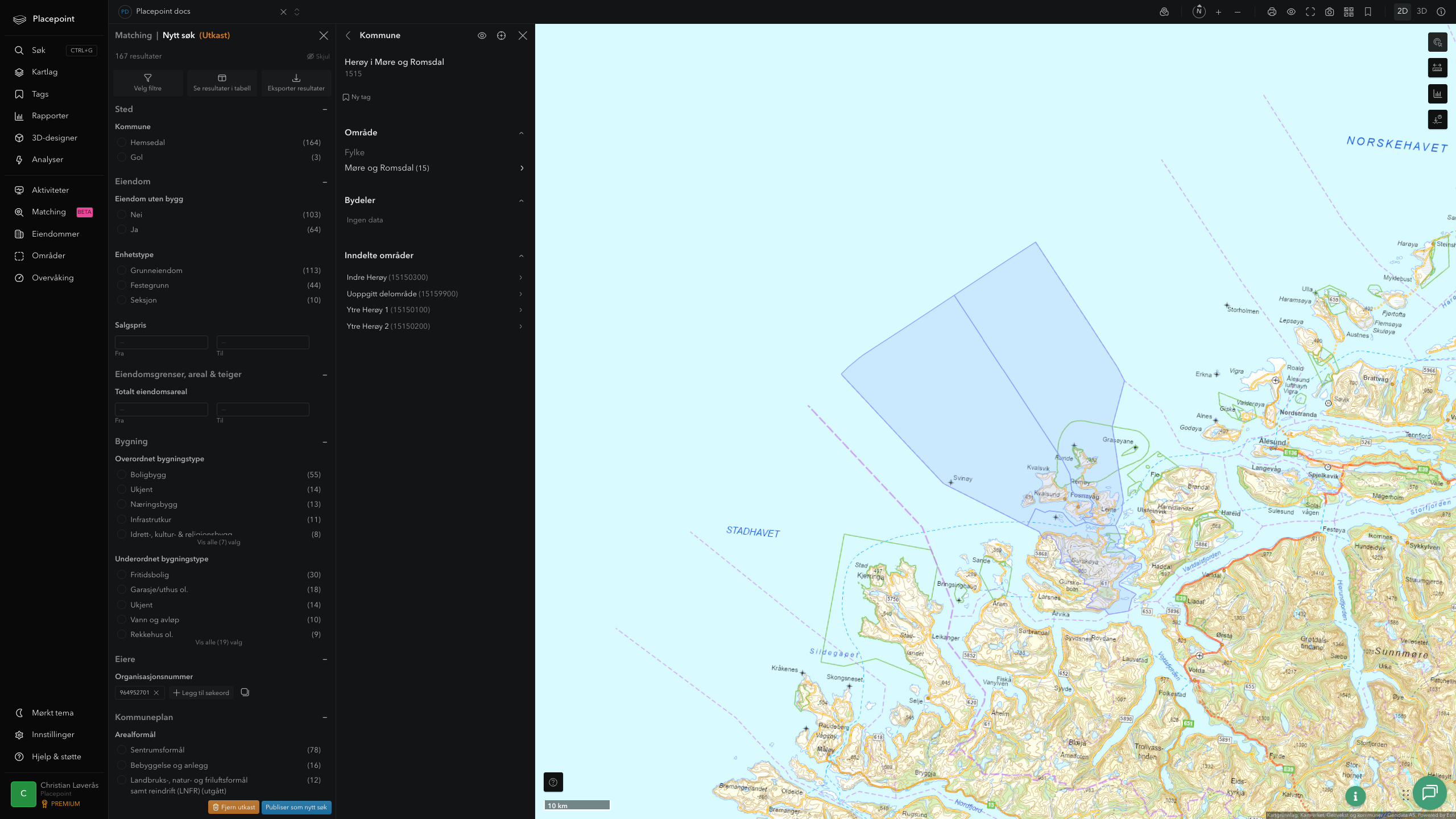This screenshot has width=1456, height=819.
Task: Open Overvåking in sidebar
Action: pyautogui.click(x=52, y=278)
